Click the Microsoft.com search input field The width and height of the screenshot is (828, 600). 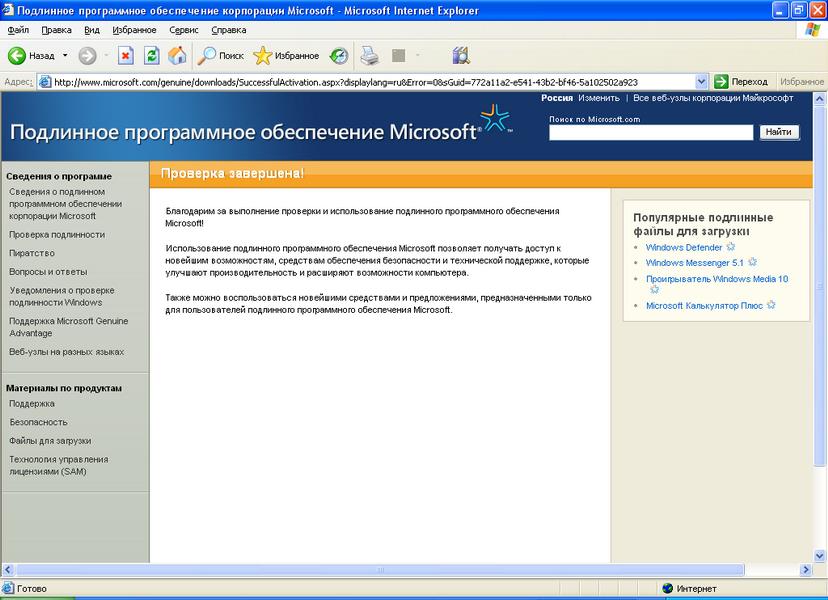click(x=651, y=132)
